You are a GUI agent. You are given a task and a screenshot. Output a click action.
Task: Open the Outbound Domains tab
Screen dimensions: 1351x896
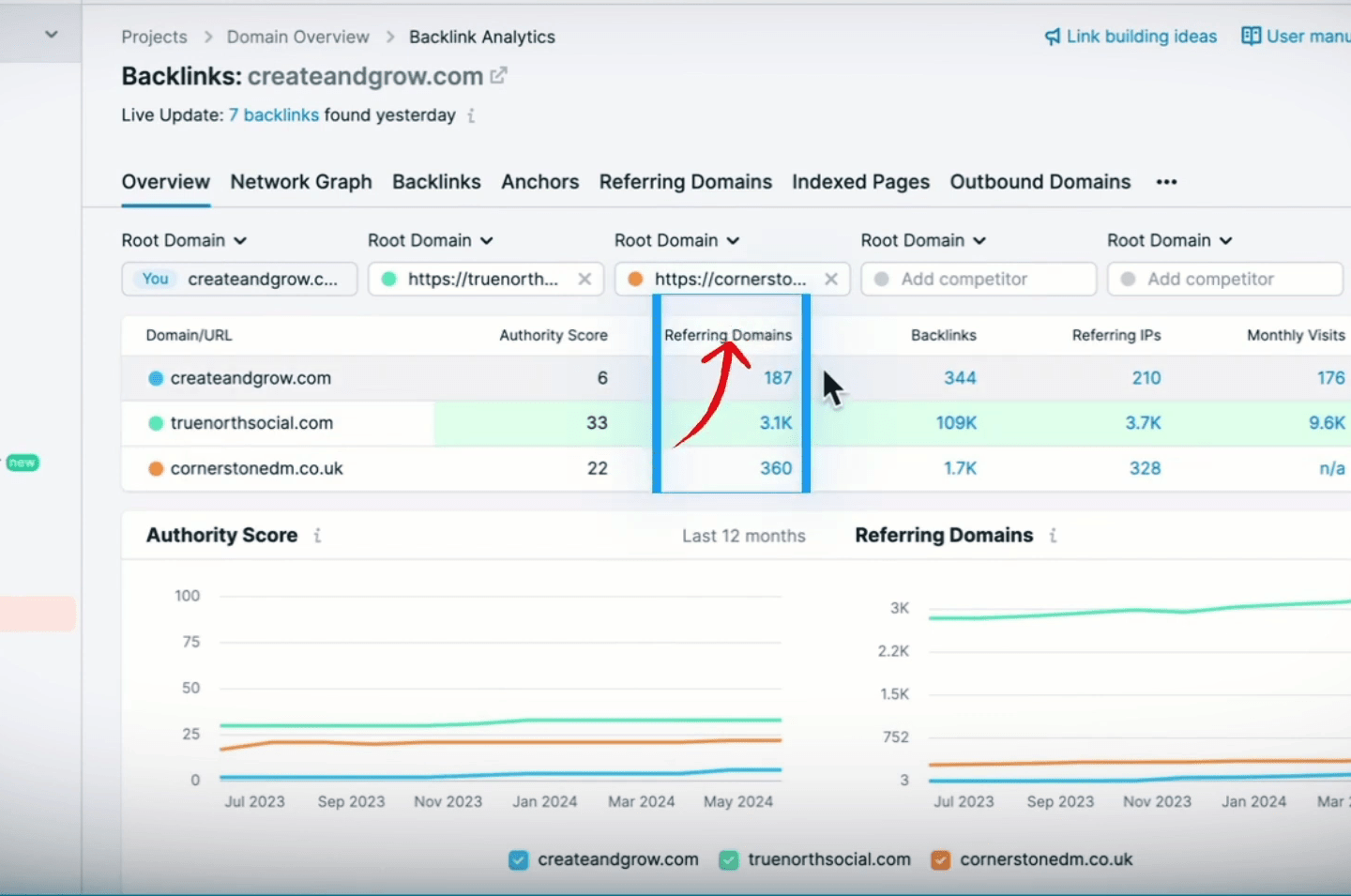(1040, 182)
